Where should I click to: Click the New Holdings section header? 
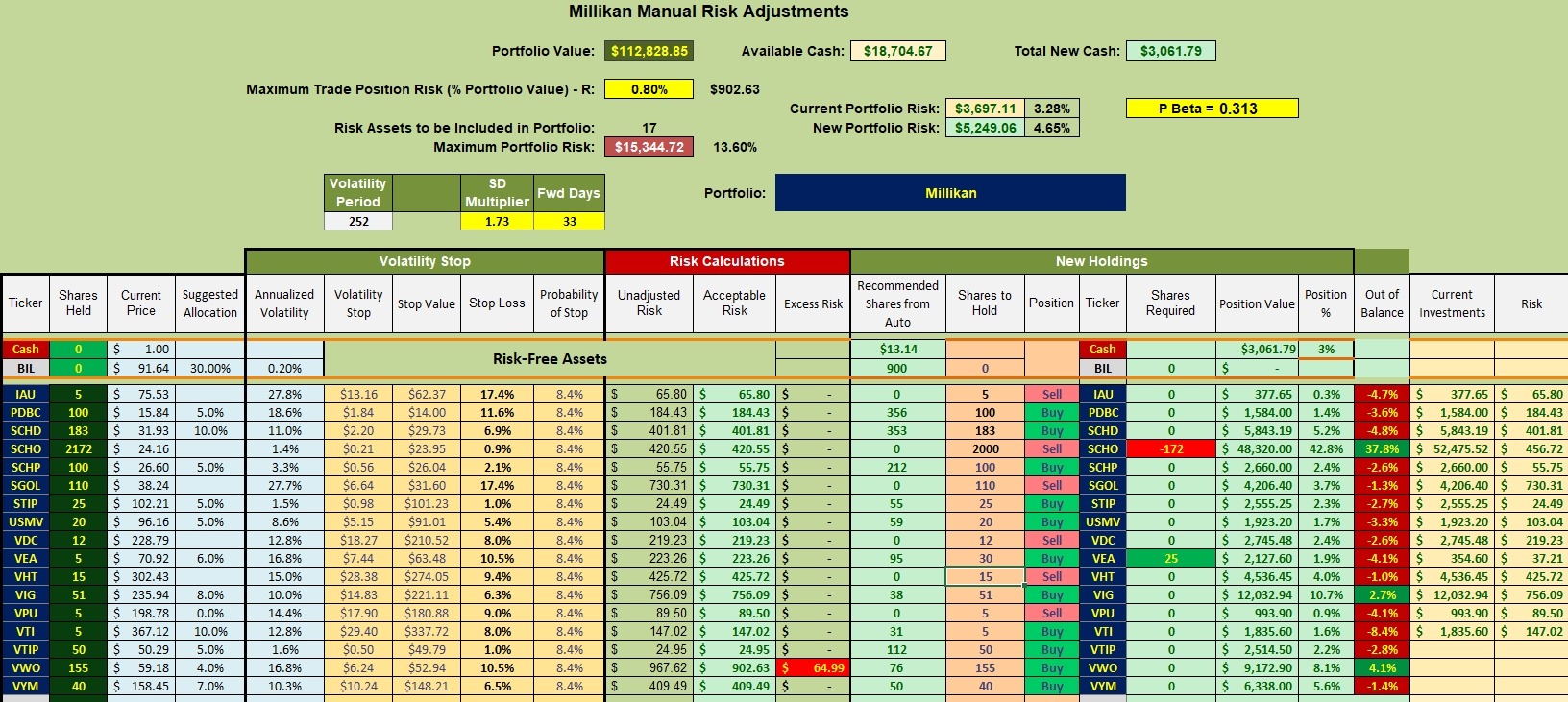pos(1102,261)
